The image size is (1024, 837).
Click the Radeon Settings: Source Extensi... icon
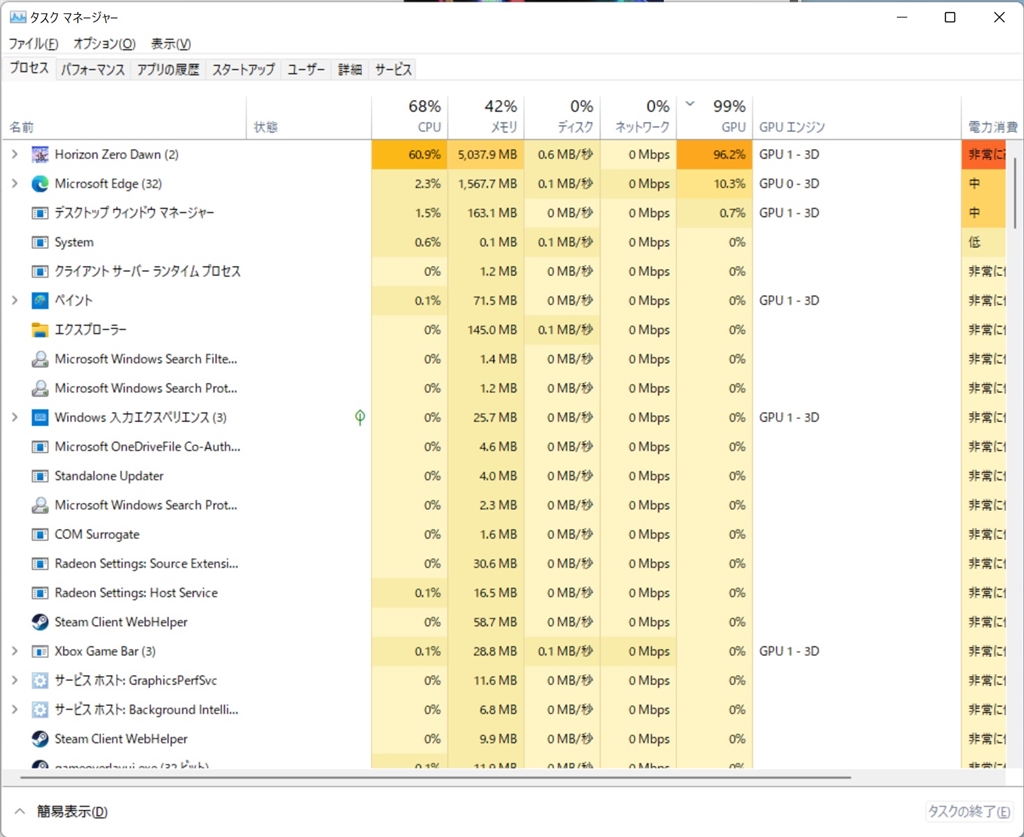(x=40, y=564)
